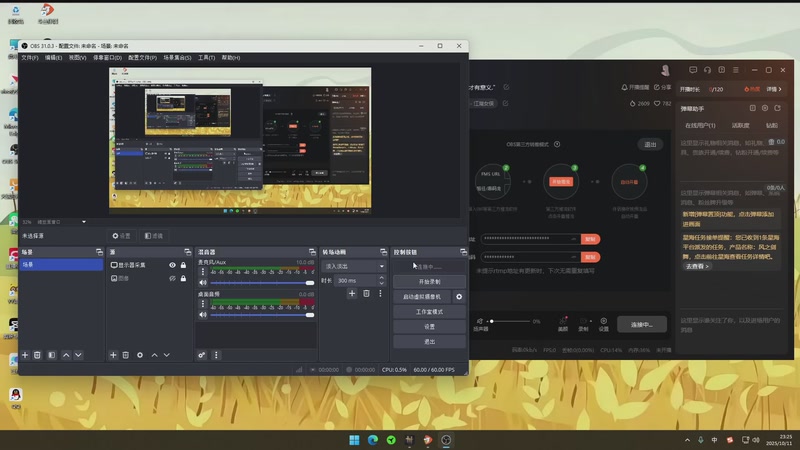The width and height of the screenshot is (800, 450).
Task: Open the 文件(F) menu
Action: tap(30, 58)
